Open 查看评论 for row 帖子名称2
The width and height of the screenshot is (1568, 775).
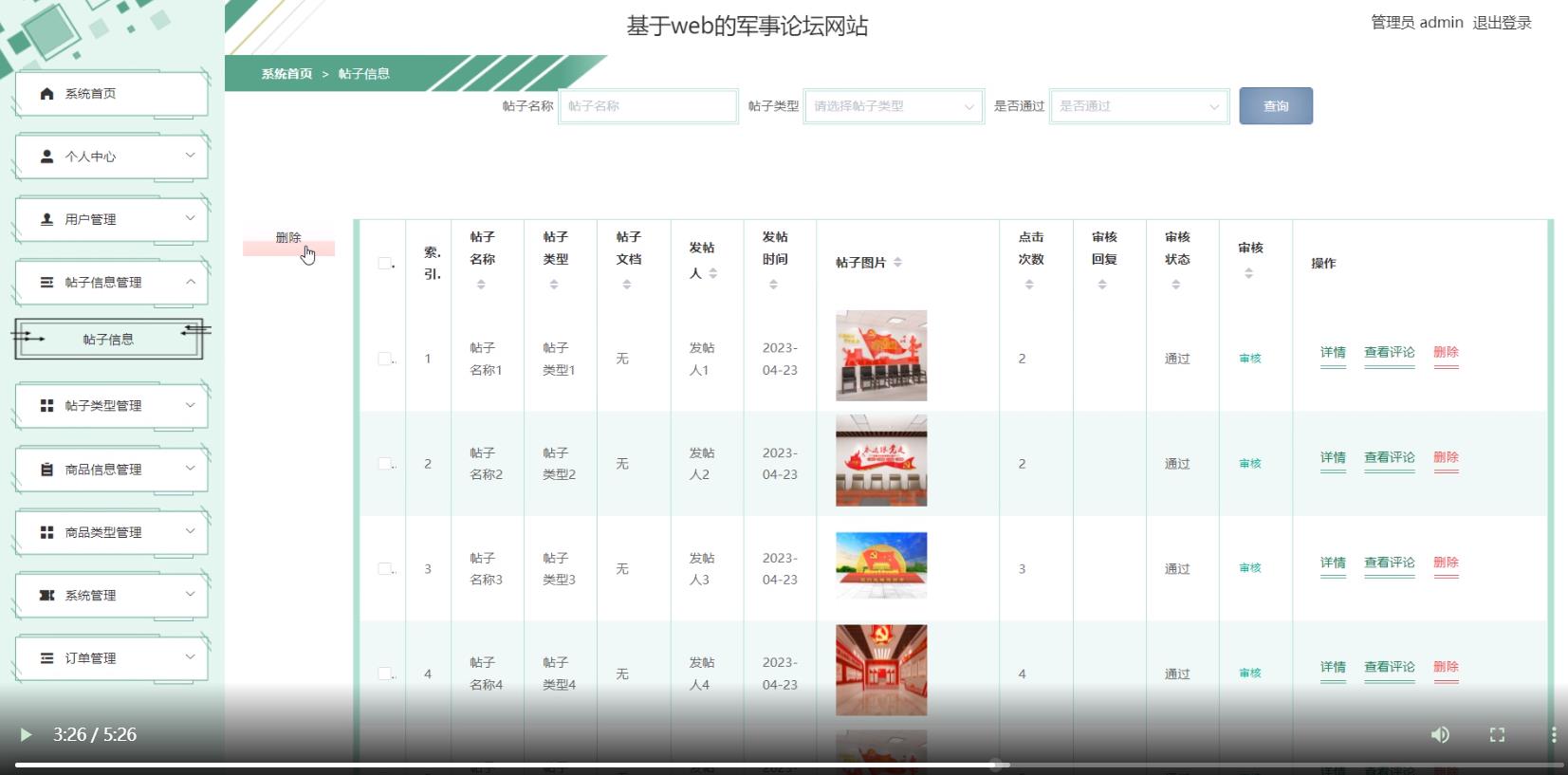1389,457
